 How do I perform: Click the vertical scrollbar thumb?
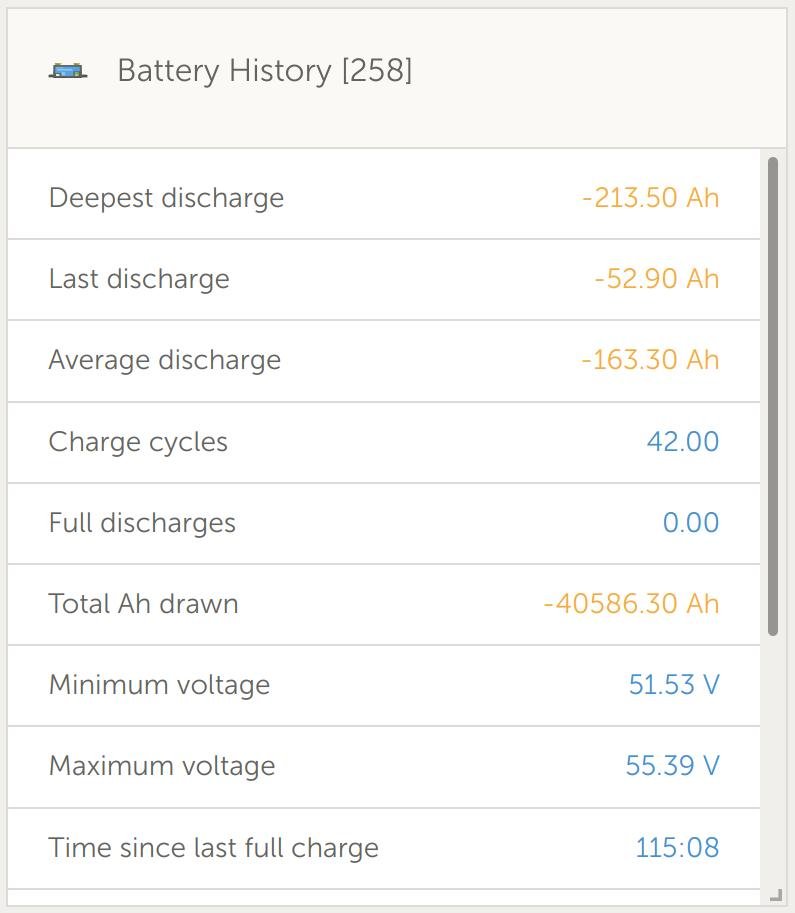pos(773,395)
